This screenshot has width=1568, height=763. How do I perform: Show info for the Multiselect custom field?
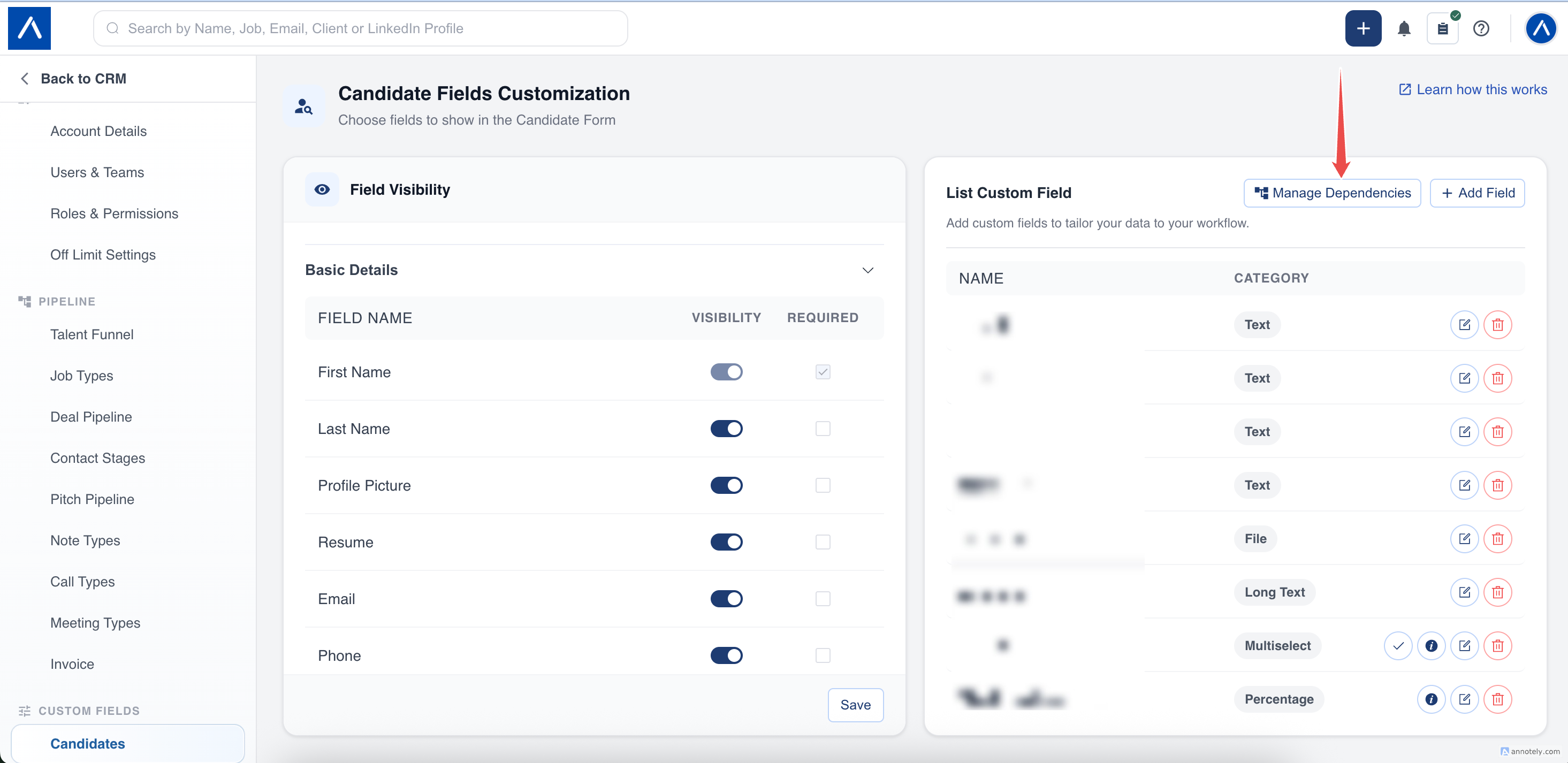click(1431, 646)
